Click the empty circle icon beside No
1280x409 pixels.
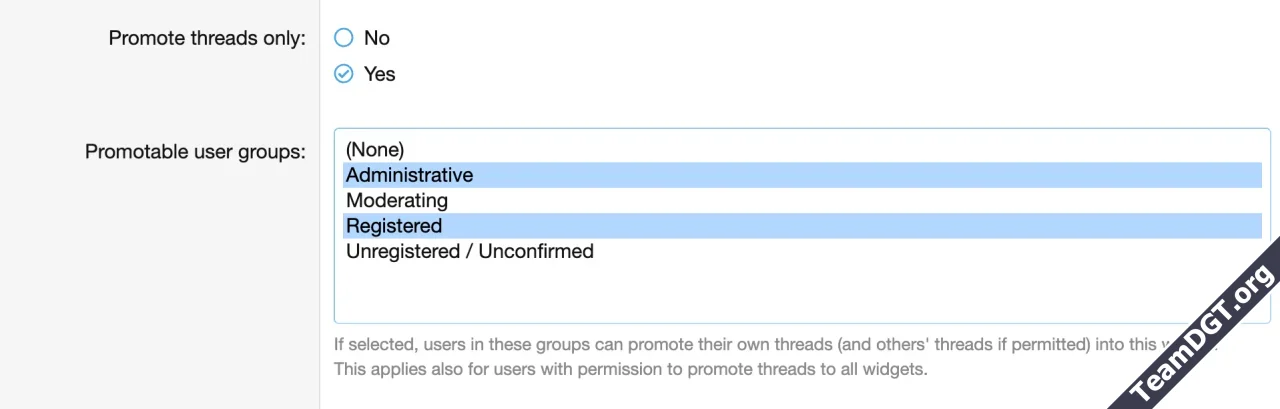pyautogui.click(x=344, y=38)
